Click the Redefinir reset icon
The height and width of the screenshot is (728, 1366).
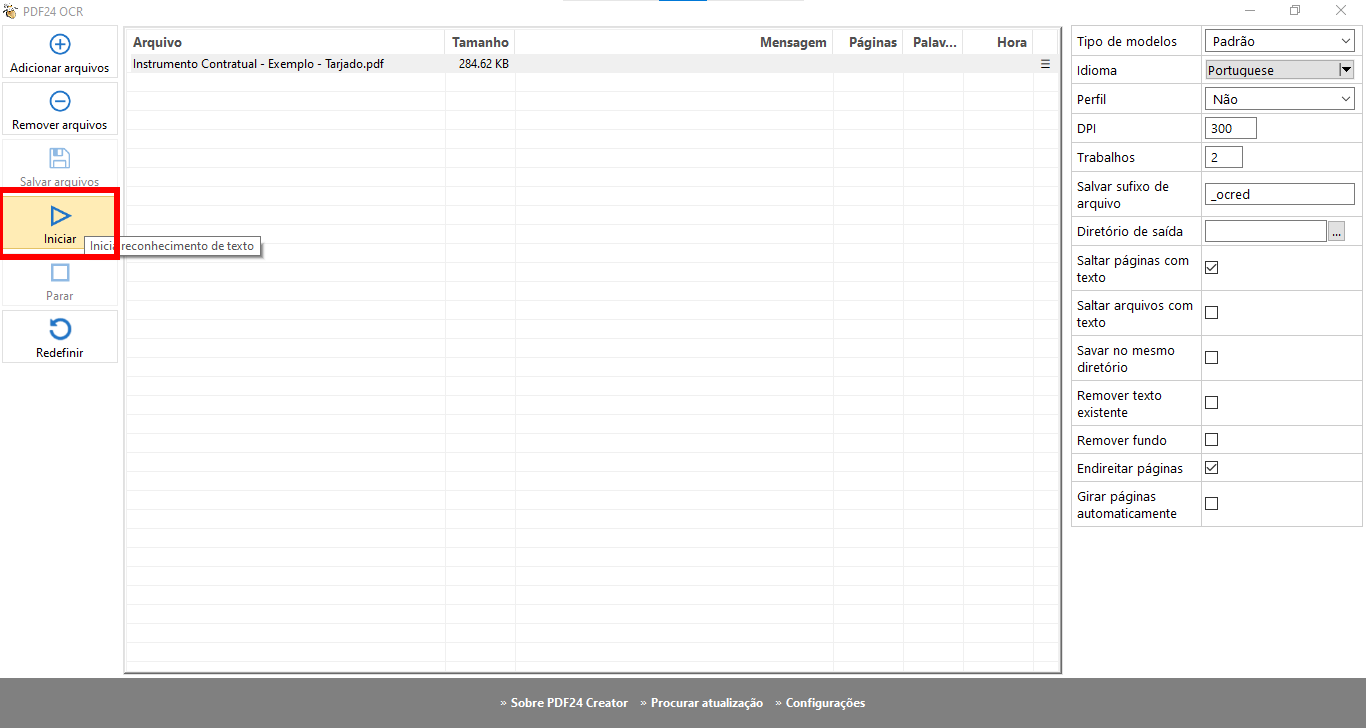(x=60, y=330)
